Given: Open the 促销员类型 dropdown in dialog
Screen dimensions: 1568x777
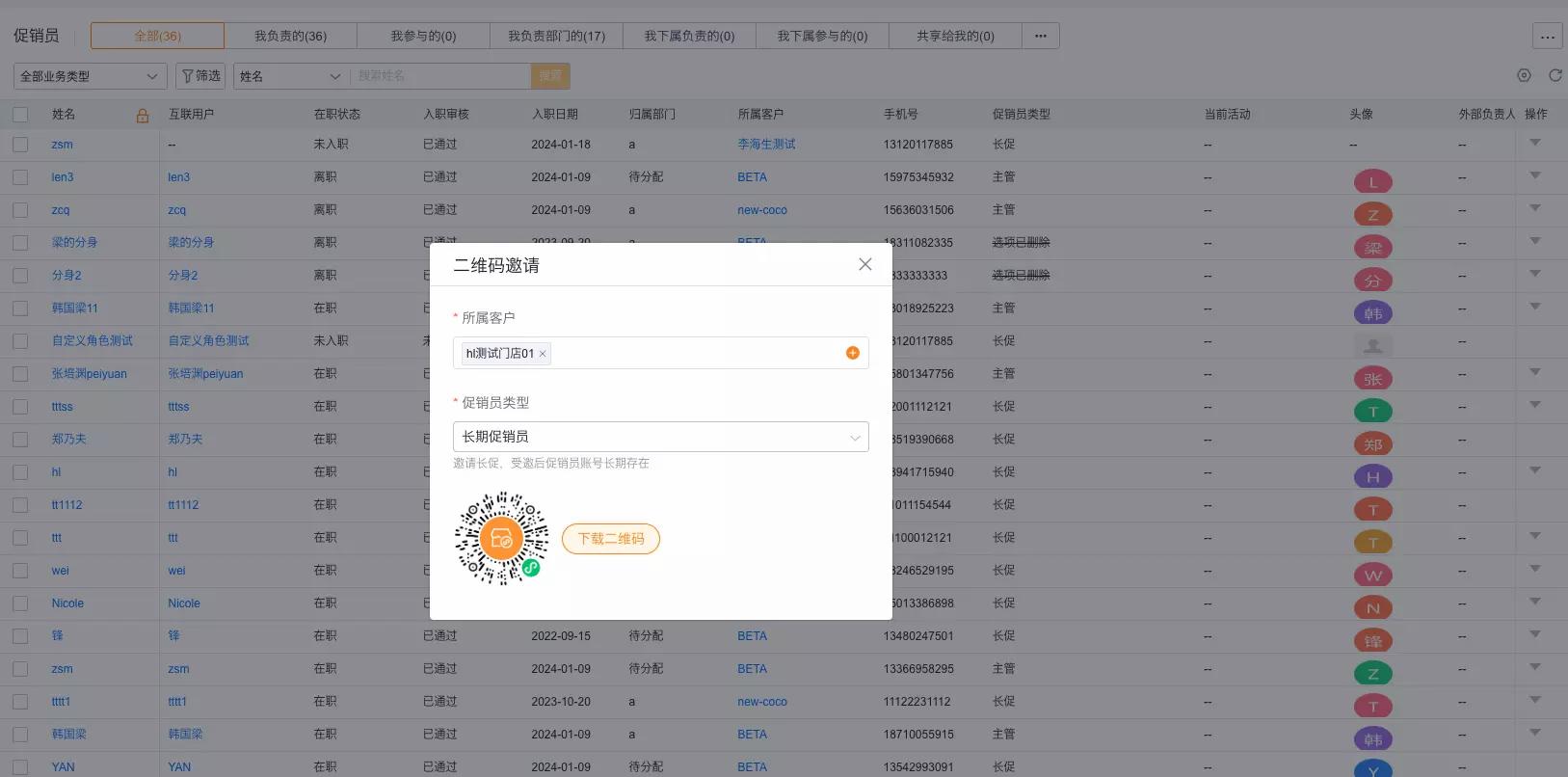Looking at the screenshot, I should pyautogui.click(x=661, y=437).
